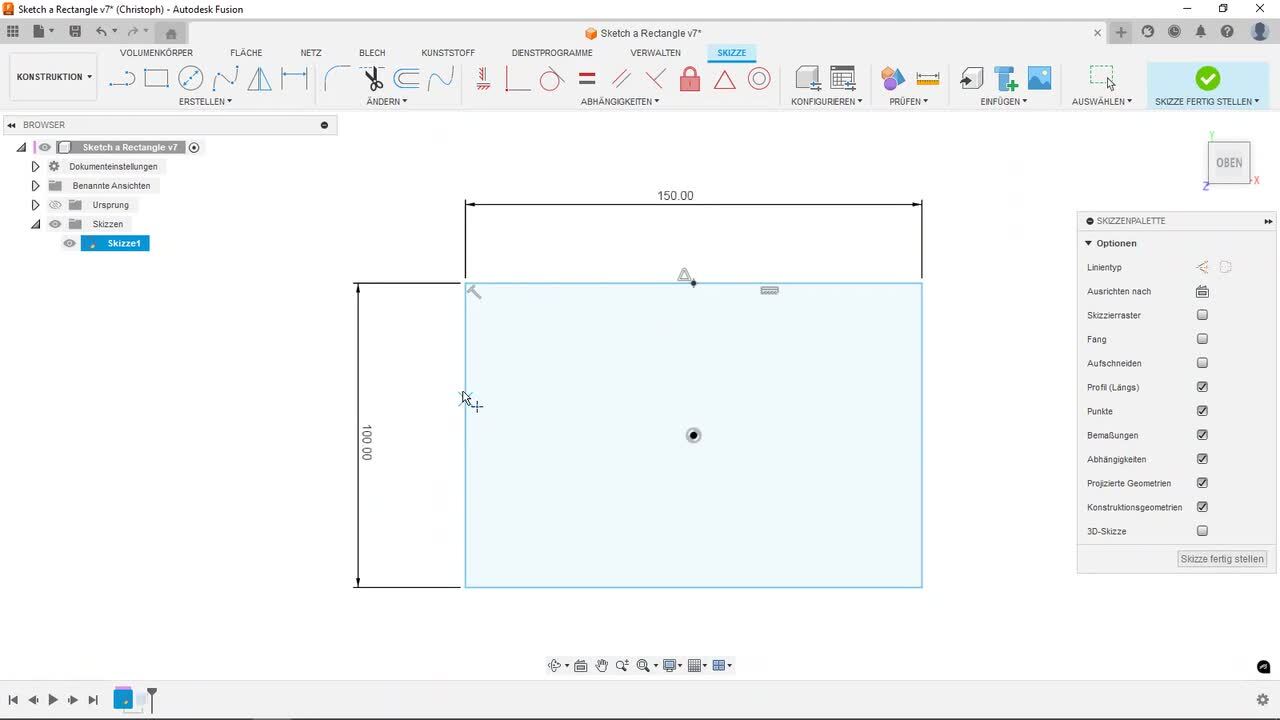This screenshot has height=720, width=1280.
Task: Uncheck the Bemaßungen checkbox
Action: tap(1202, 435)
